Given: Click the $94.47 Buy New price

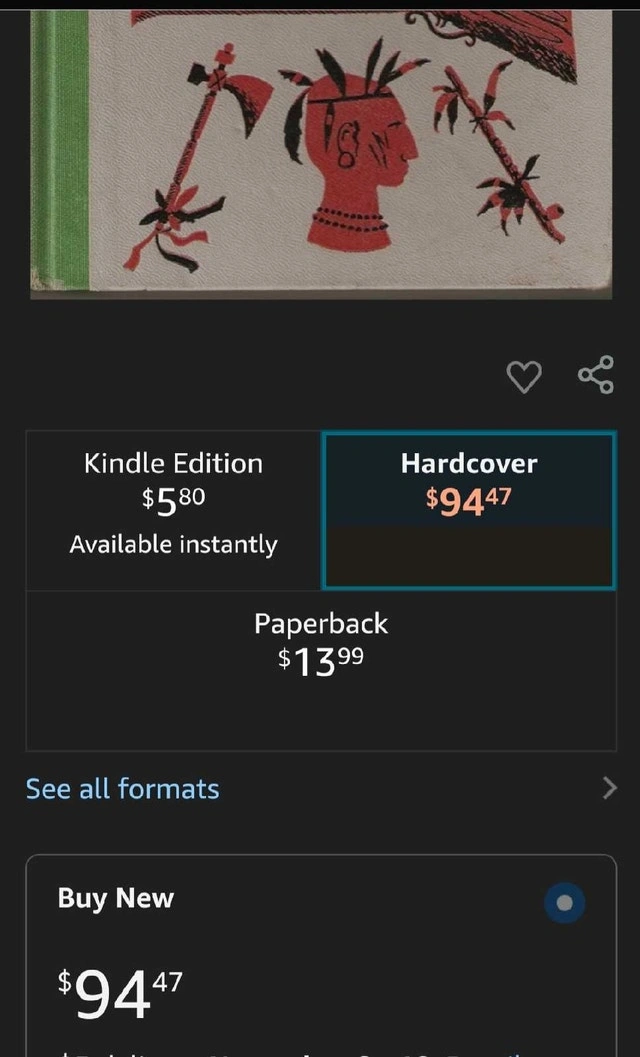Looking at the screenshot, I should (x=120, y=992).
